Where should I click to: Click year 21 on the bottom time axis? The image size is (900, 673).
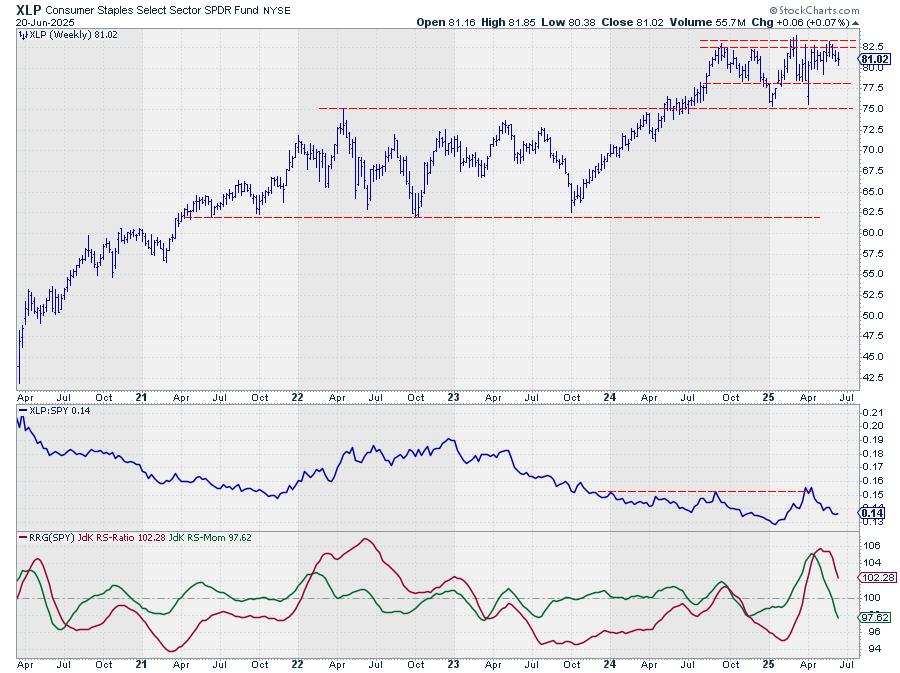(x=141, y=664)
